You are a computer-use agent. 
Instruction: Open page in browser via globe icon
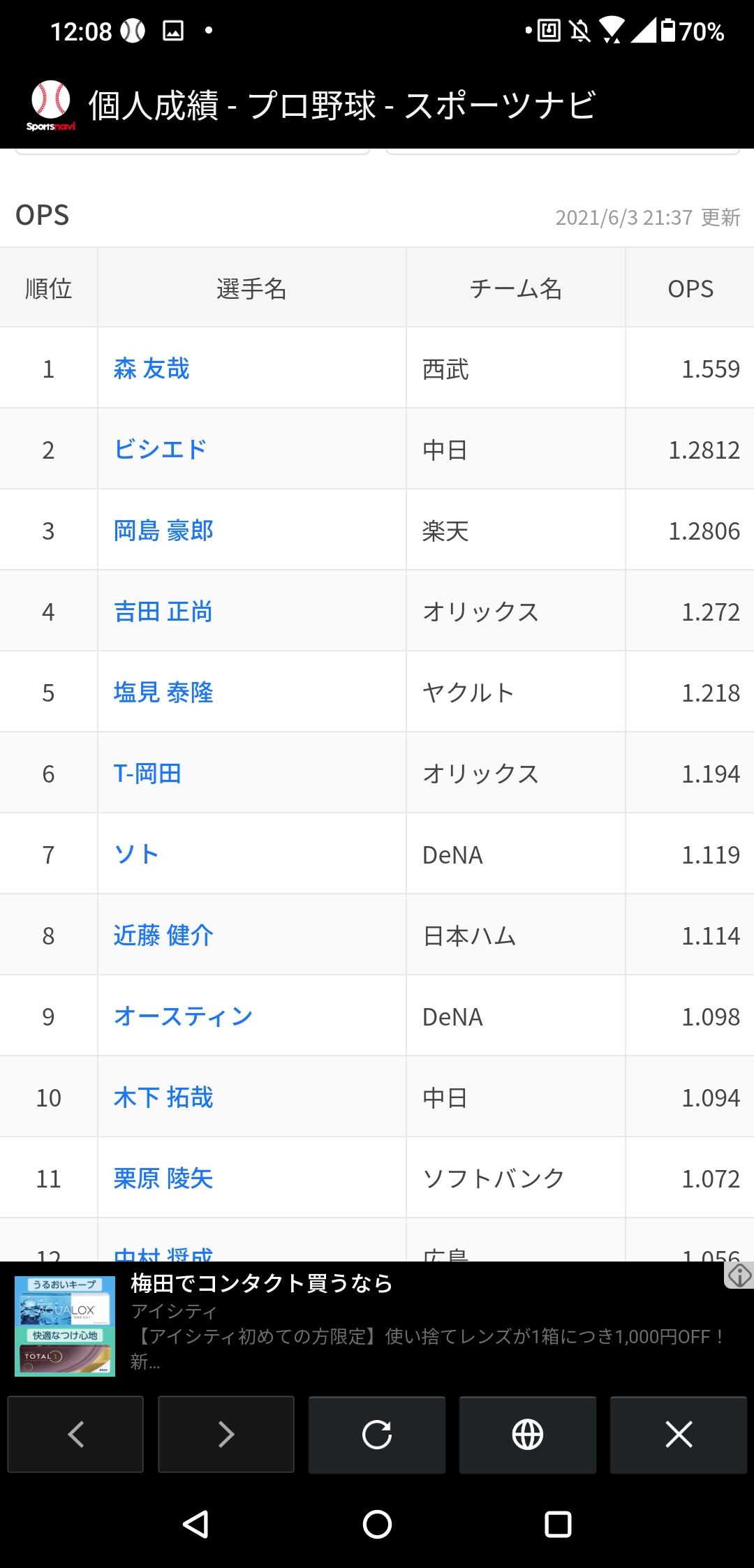click(528, 1435)
